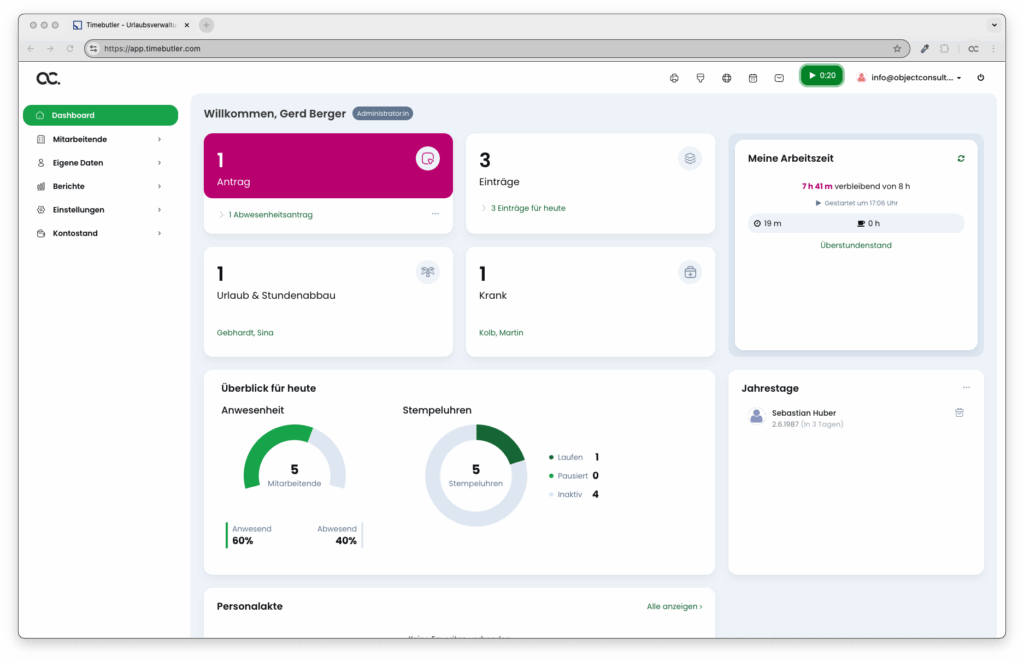Click the feedback badge icon in the top toolbar
1024x661 pixels.
coord(700,78)
